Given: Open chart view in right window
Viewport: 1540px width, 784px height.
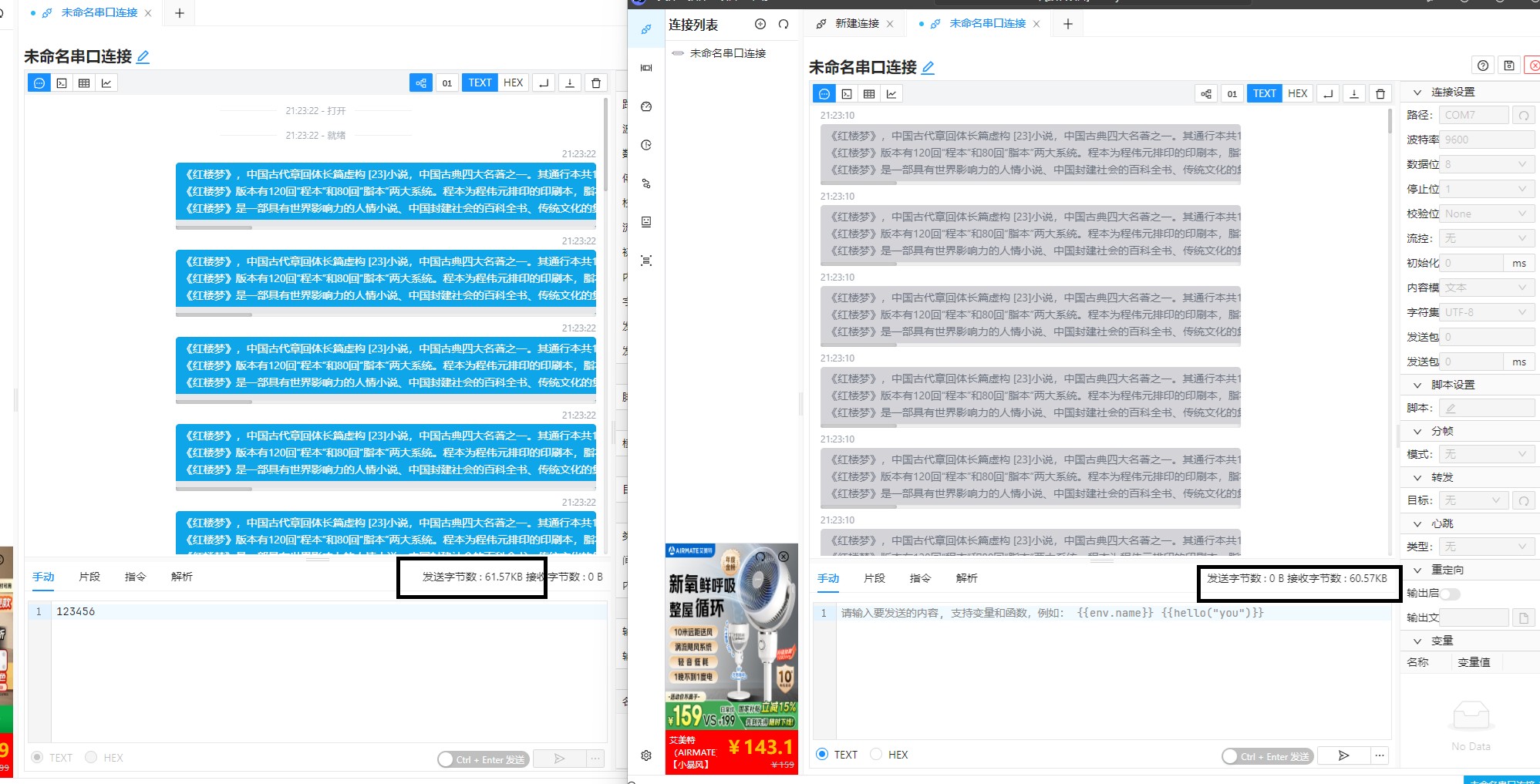Looking at the screenshot, I should [x=891, y=94].
